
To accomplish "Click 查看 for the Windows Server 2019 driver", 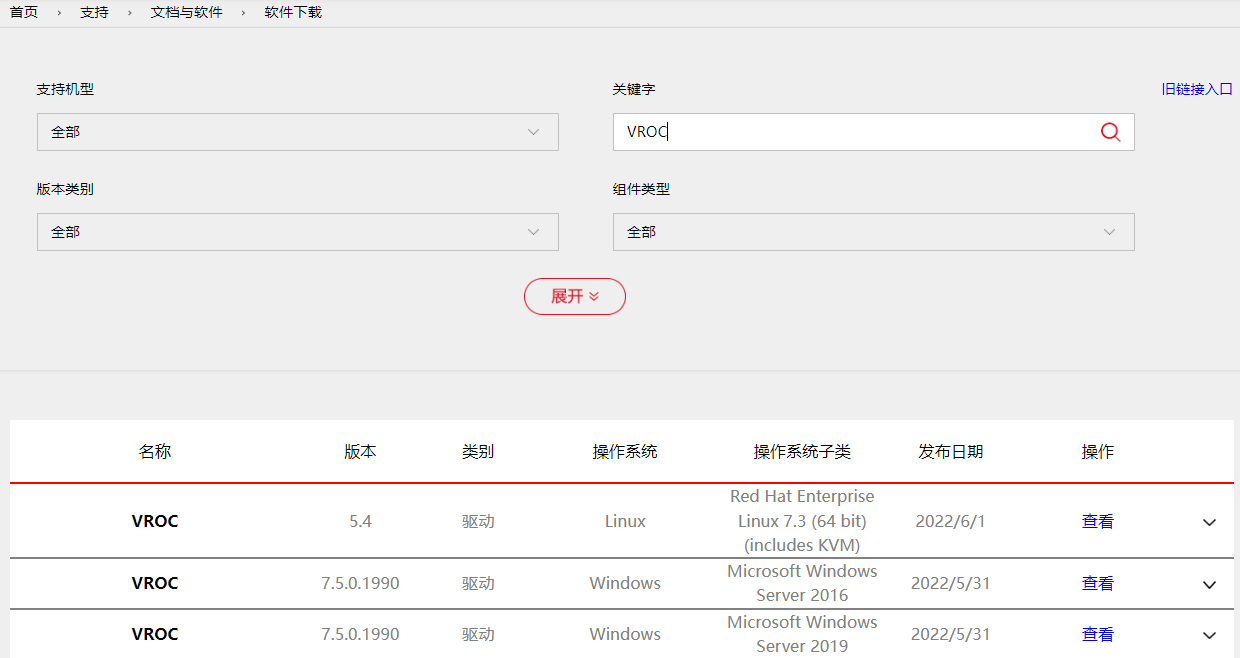I will [x=1098, y=634].
